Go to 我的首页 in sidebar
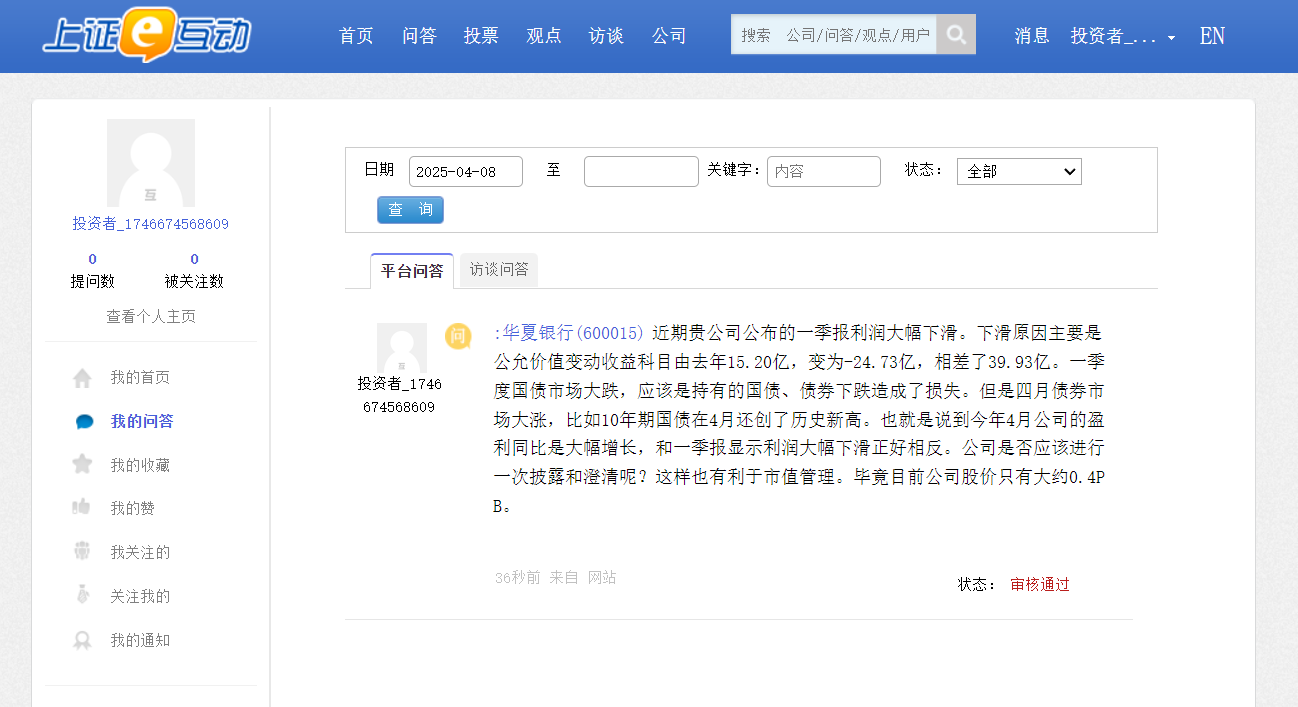Viewport: 1298px width, 707px height. (140, 378)
